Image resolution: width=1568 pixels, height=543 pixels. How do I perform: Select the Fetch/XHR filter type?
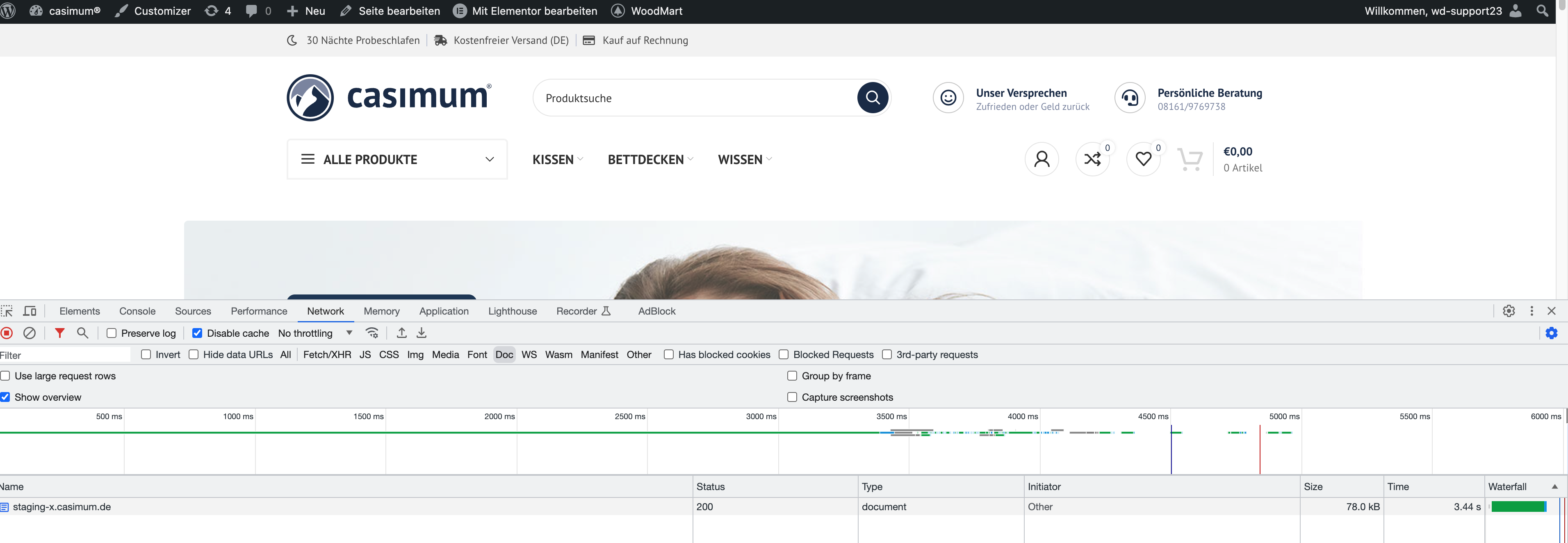(327, 354)
